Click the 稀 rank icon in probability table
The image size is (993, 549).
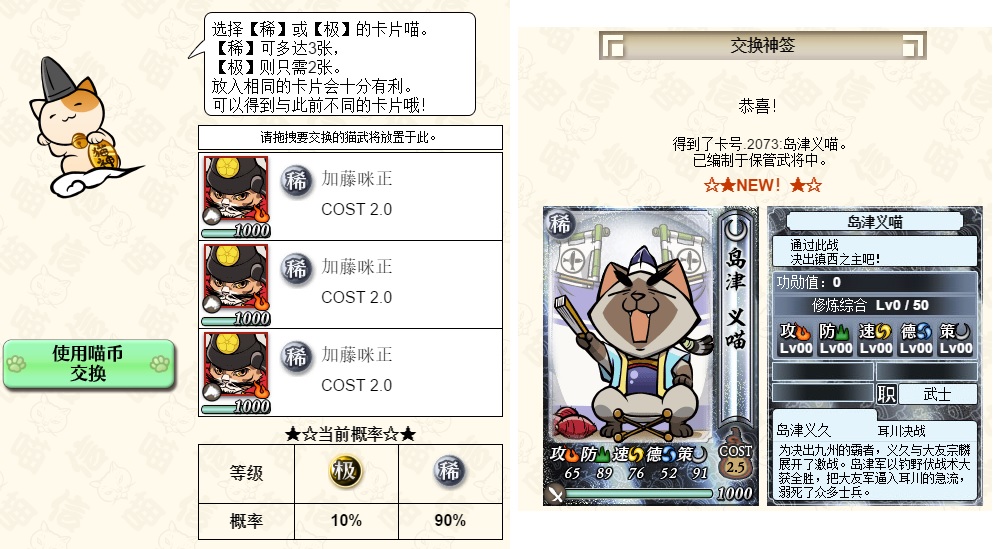pos(450,472)
